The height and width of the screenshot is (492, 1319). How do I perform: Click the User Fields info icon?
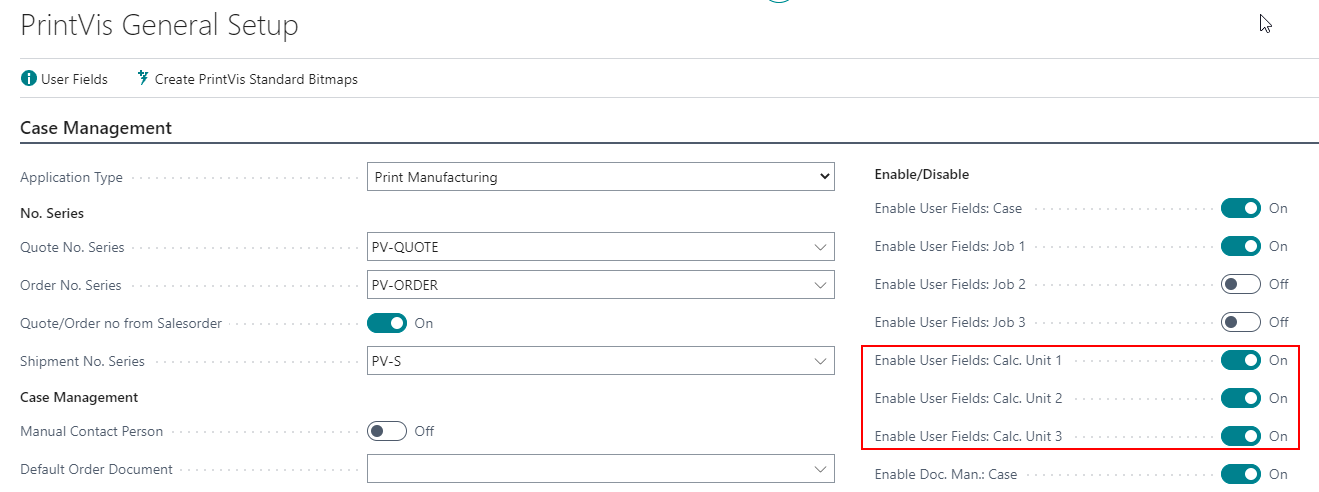[28, 78]
